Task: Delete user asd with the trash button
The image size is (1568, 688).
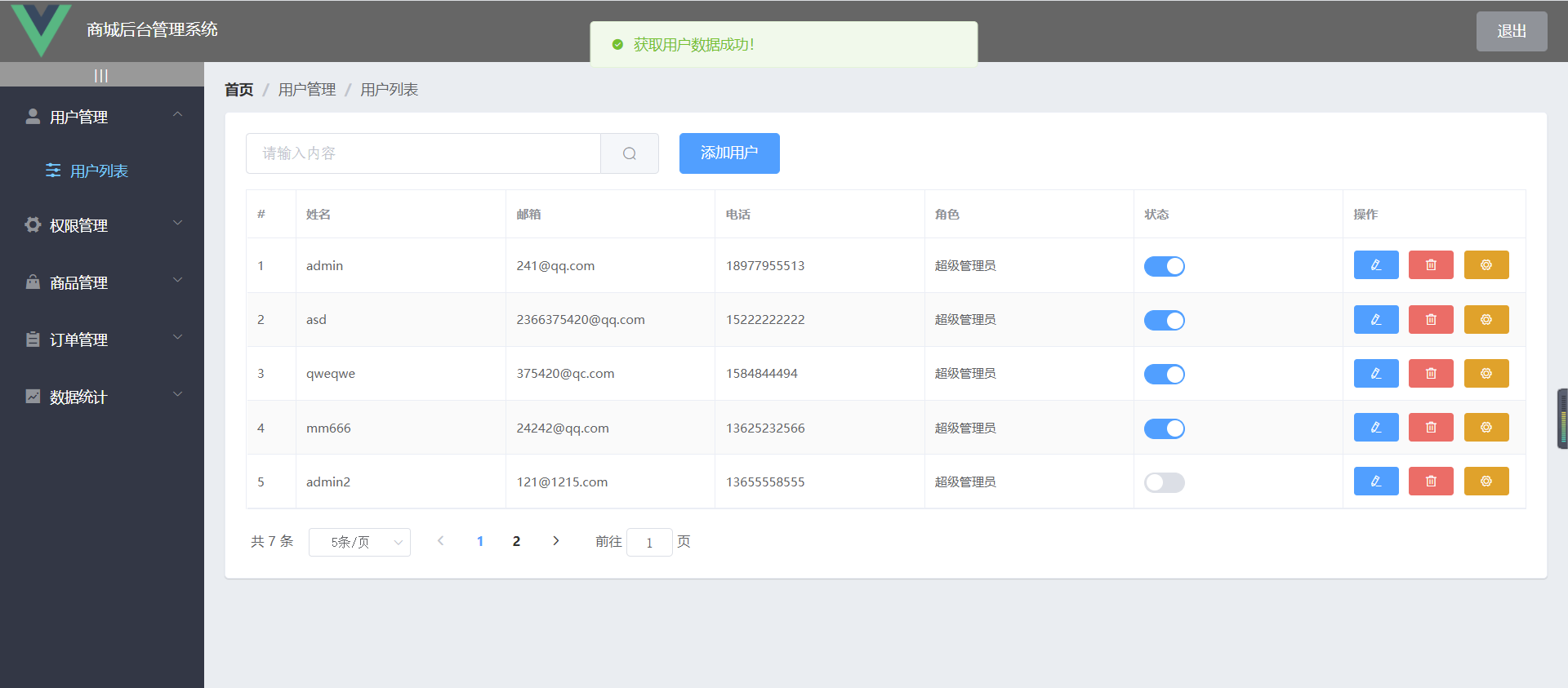Action: [x=1431, y=320]
